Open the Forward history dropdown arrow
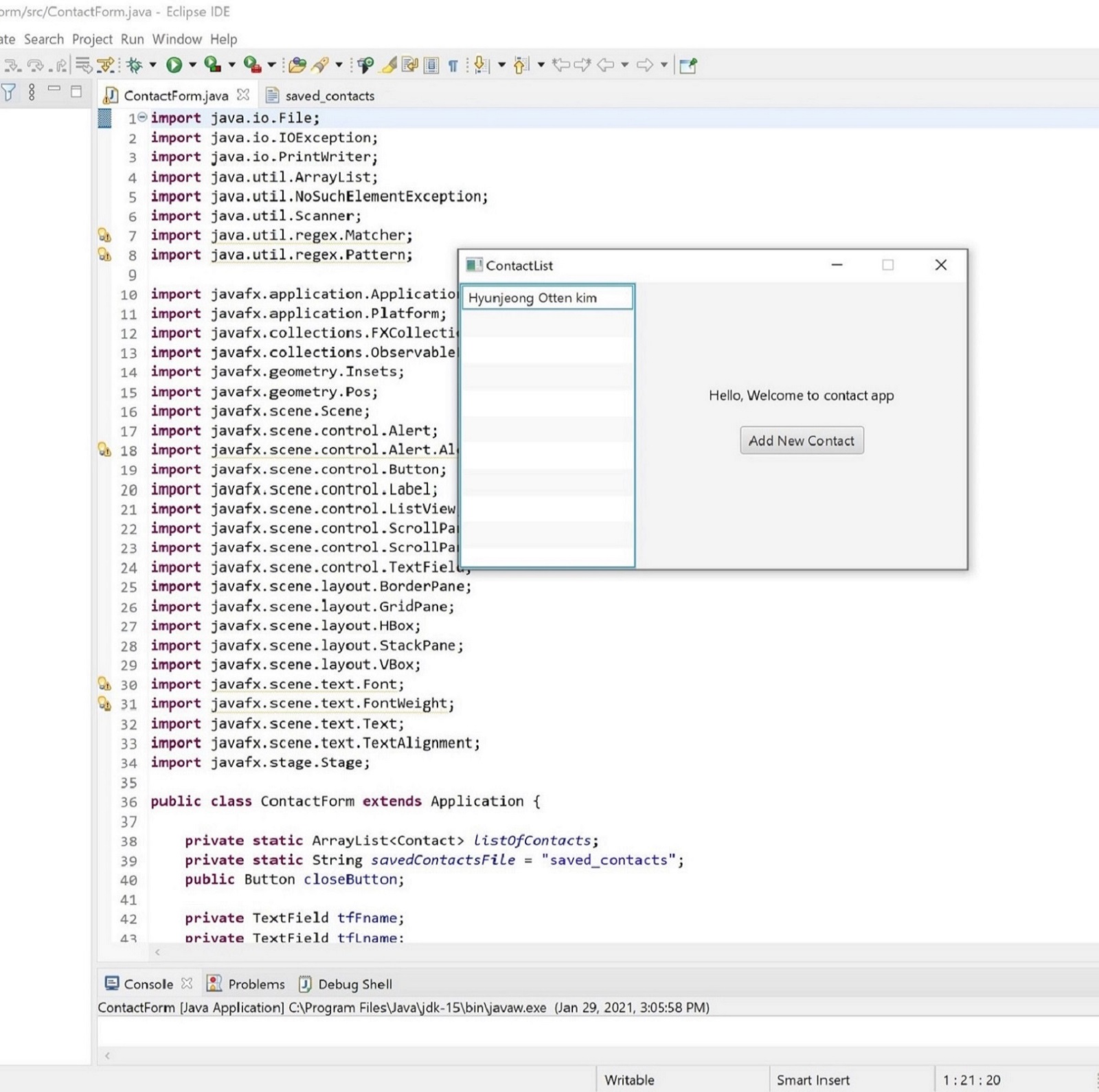This screenshot has width=1099, height=1092. (664, 65)
